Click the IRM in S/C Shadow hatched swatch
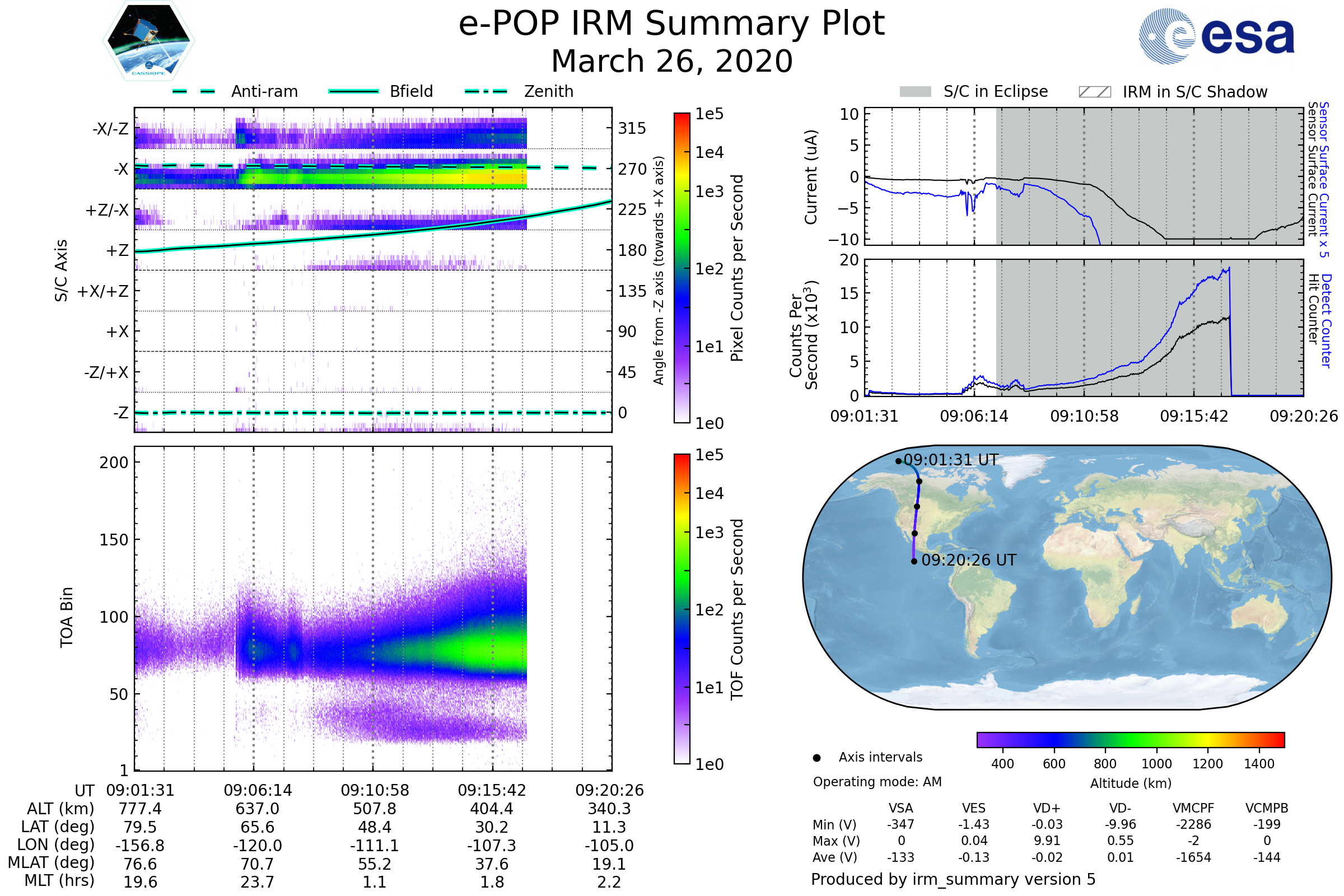 tap(1094, 92)
